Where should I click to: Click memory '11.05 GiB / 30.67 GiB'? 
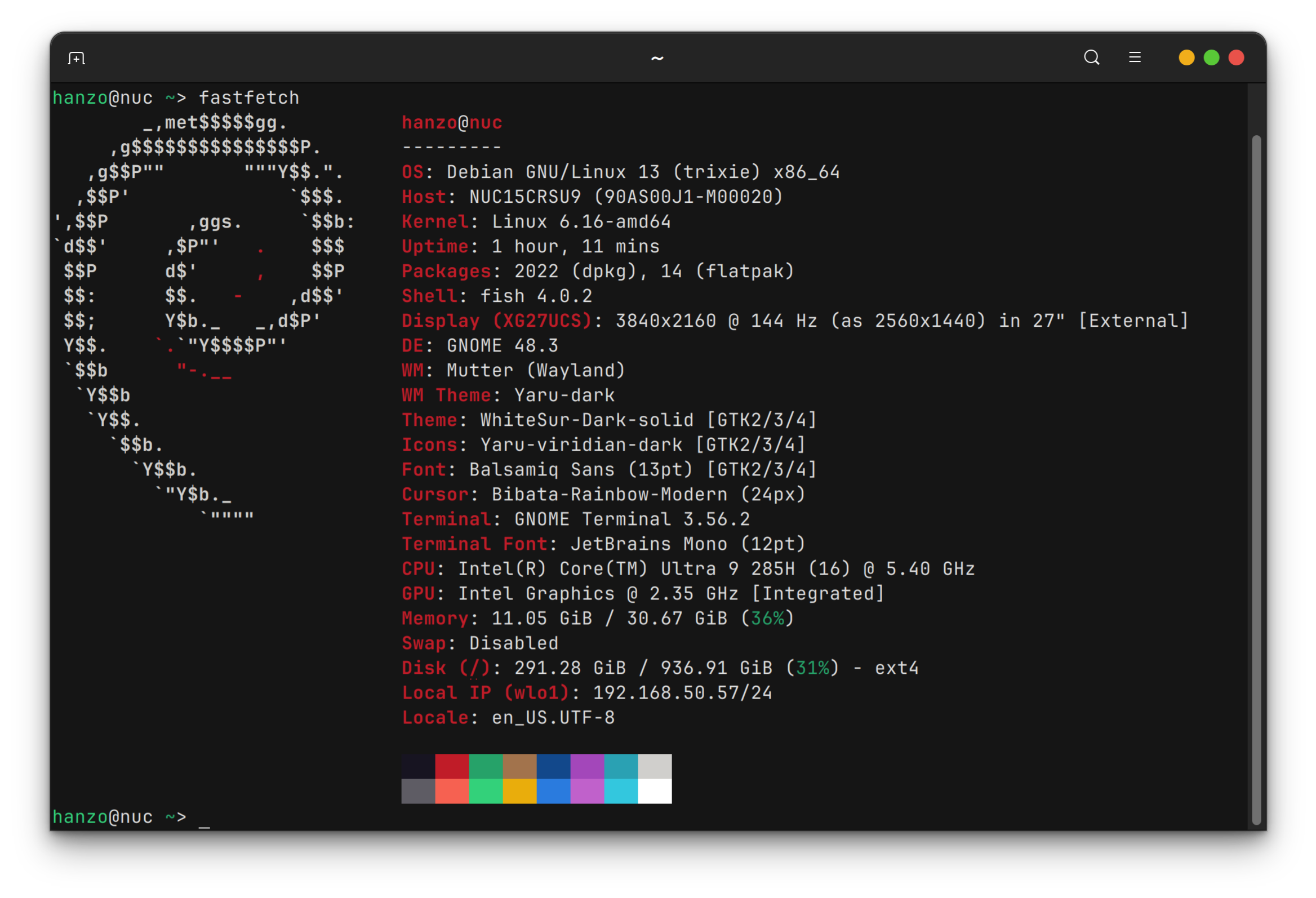(x=610, y=619)
